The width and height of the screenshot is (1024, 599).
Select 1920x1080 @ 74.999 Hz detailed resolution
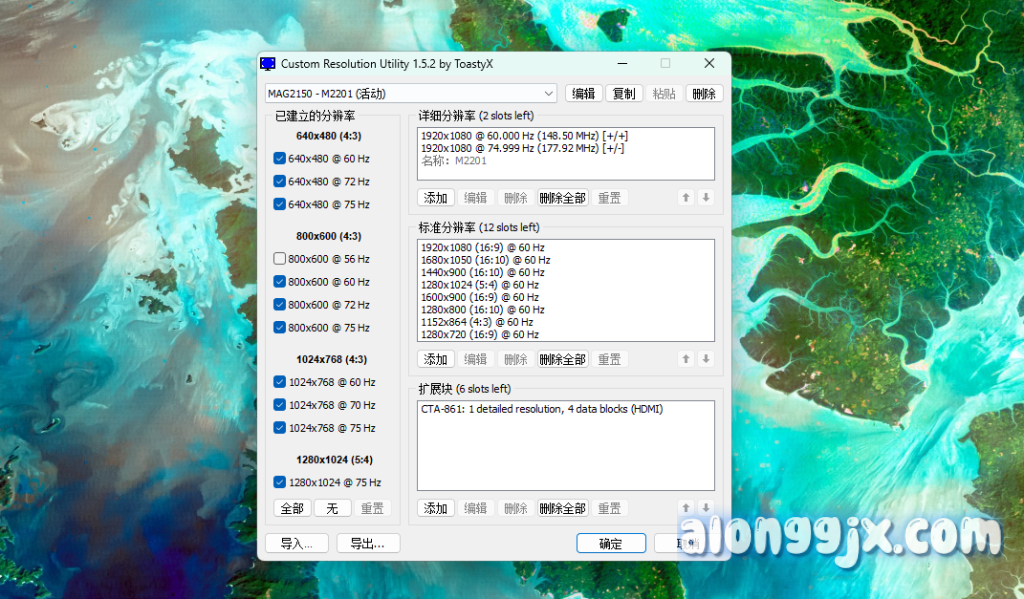tap(522, 148)
